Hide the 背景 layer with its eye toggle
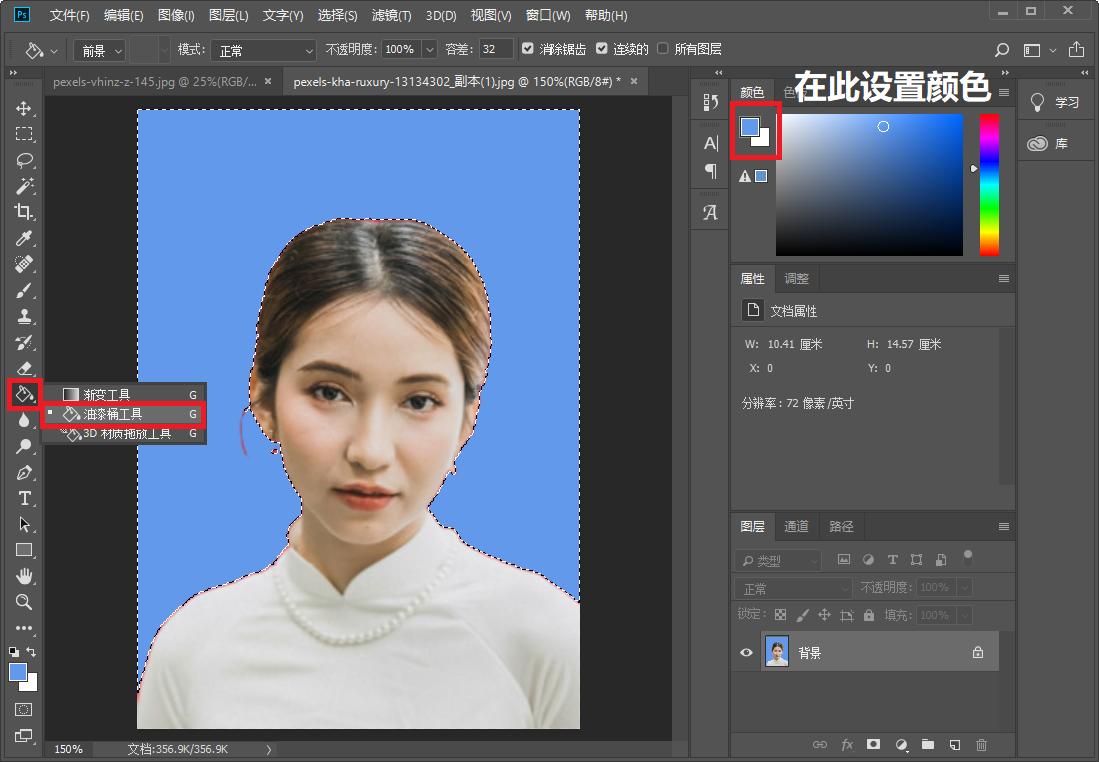 (x=745, y=652)
